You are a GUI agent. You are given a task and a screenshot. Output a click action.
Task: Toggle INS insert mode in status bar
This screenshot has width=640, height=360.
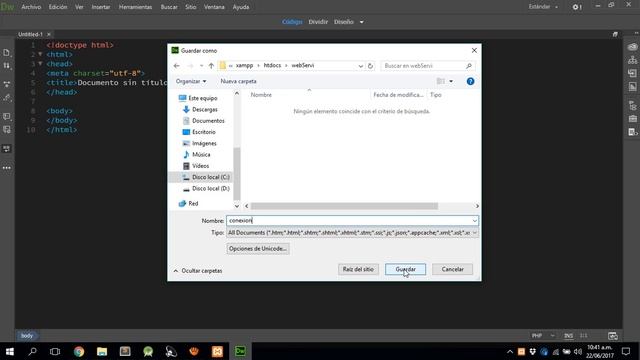(568, 336)
